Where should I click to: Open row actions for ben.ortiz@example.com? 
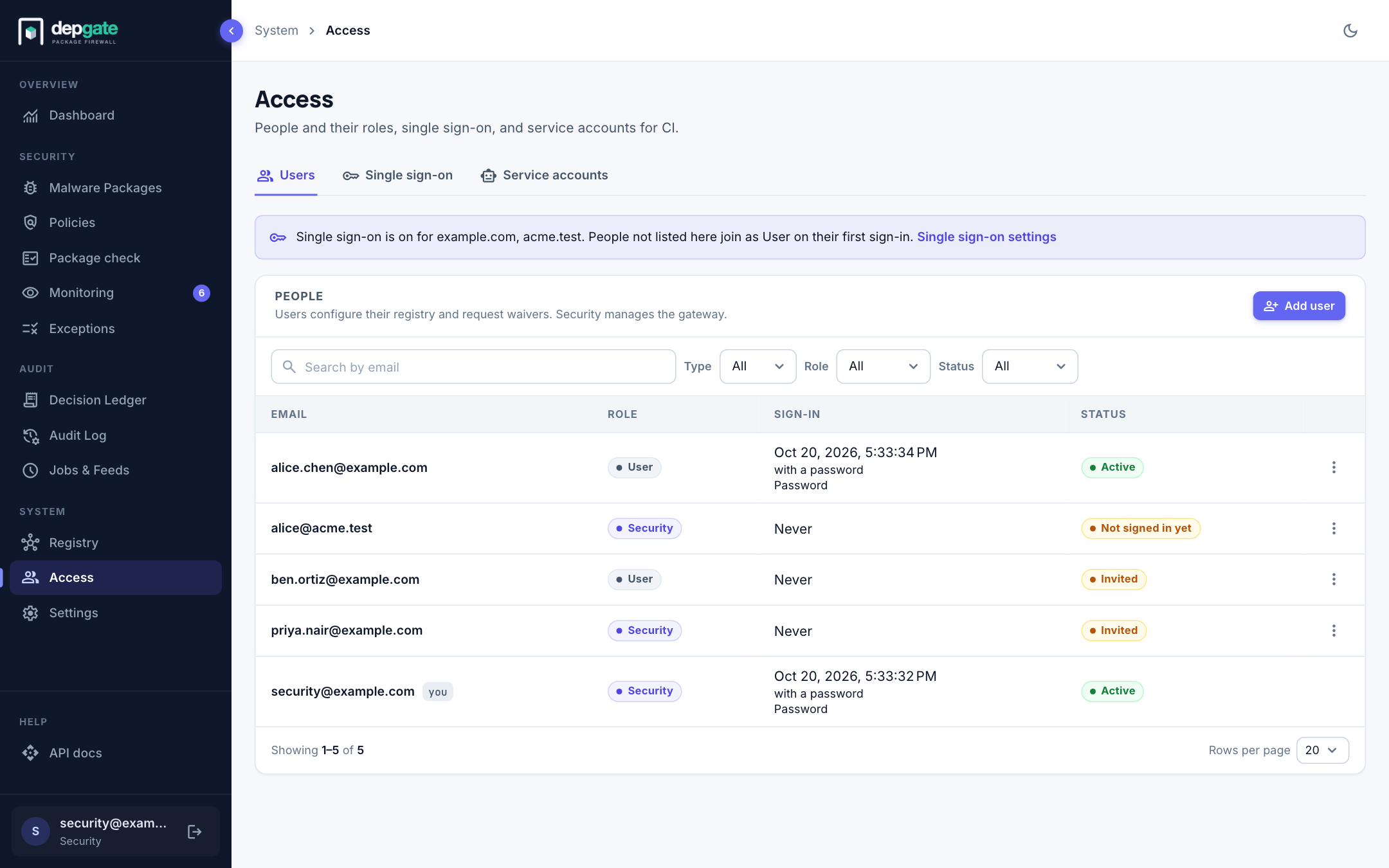pyautogui.click(x=1334, y=579)
